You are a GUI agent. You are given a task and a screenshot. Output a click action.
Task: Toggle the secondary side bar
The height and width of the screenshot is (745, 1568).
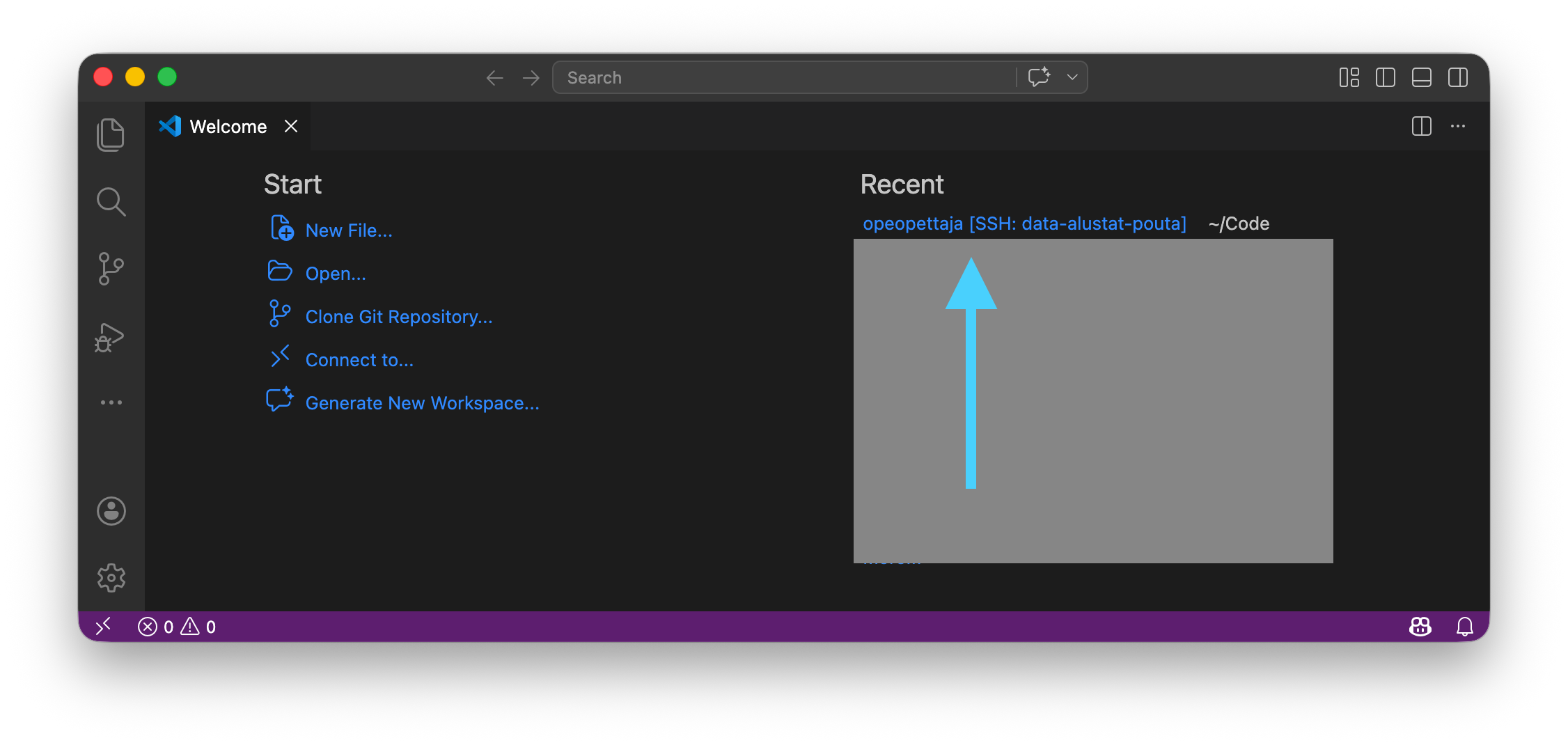pyautogui.click(x=1458, y=77)
